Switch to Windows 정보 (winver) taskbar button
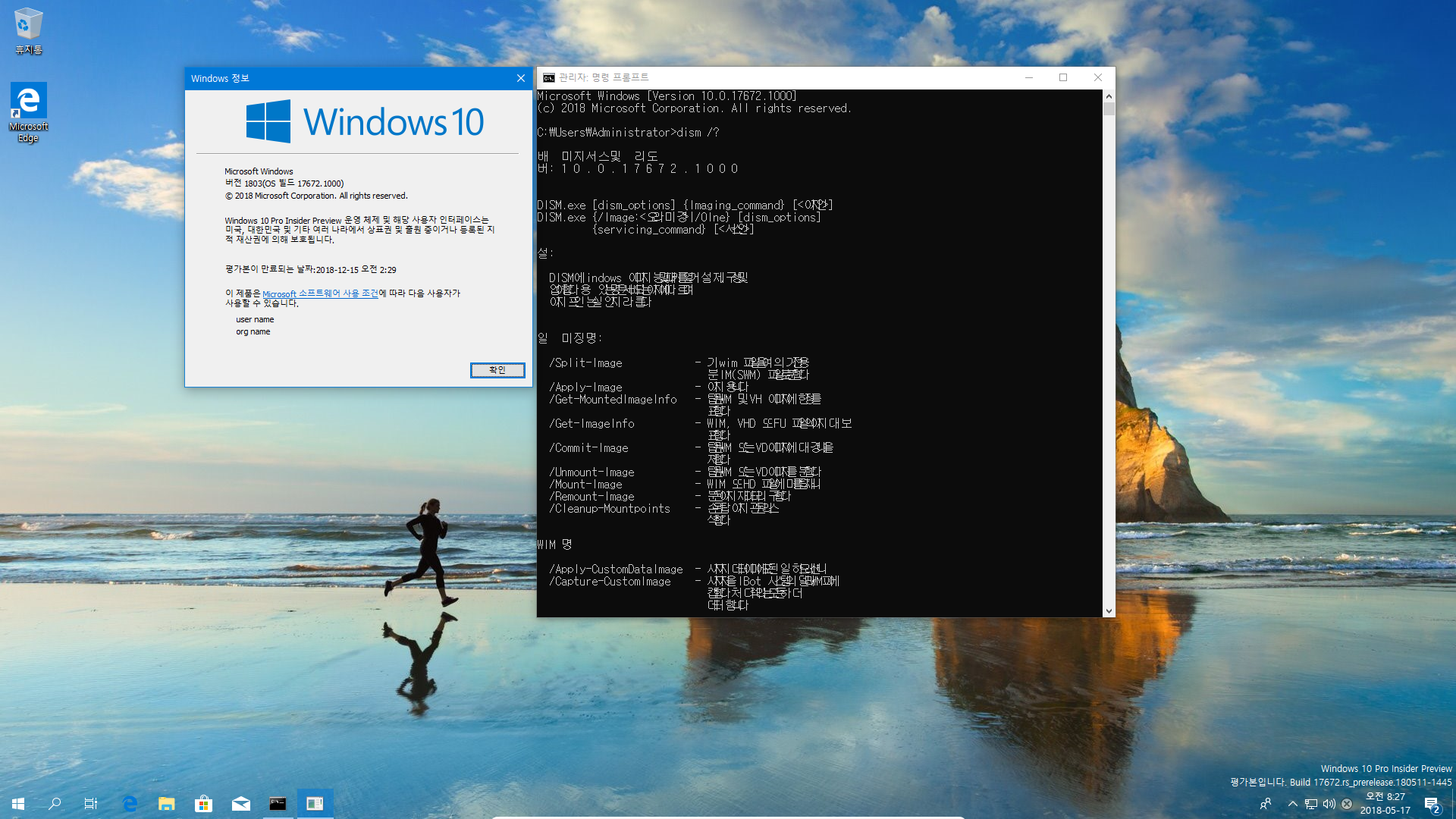The height and width of the screenshot is (819, 1456). [315, 804]
